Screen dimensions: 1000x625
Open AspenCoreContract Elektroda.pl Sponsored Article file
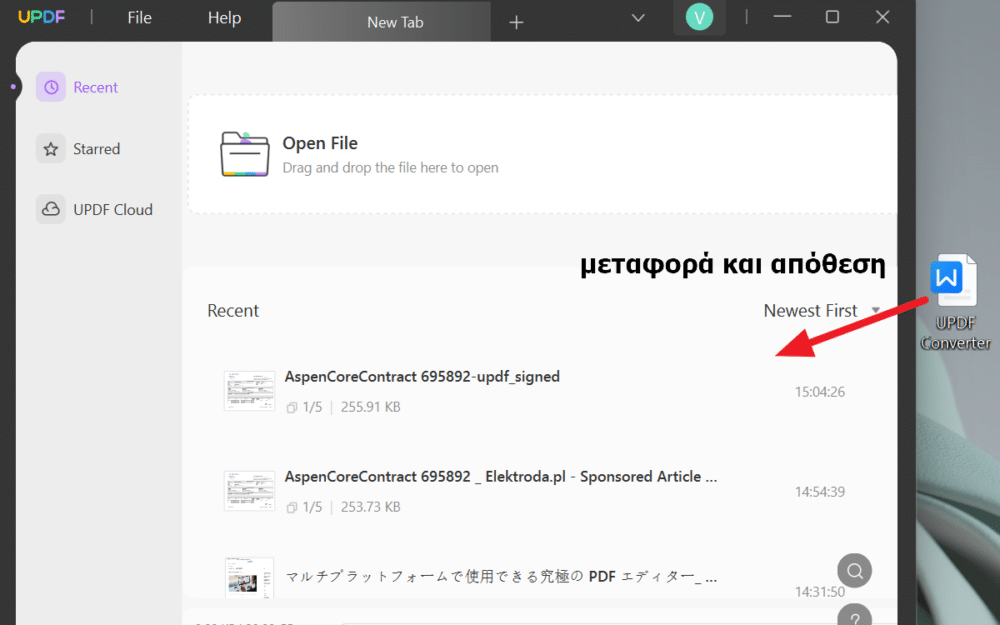coord(500,477)
